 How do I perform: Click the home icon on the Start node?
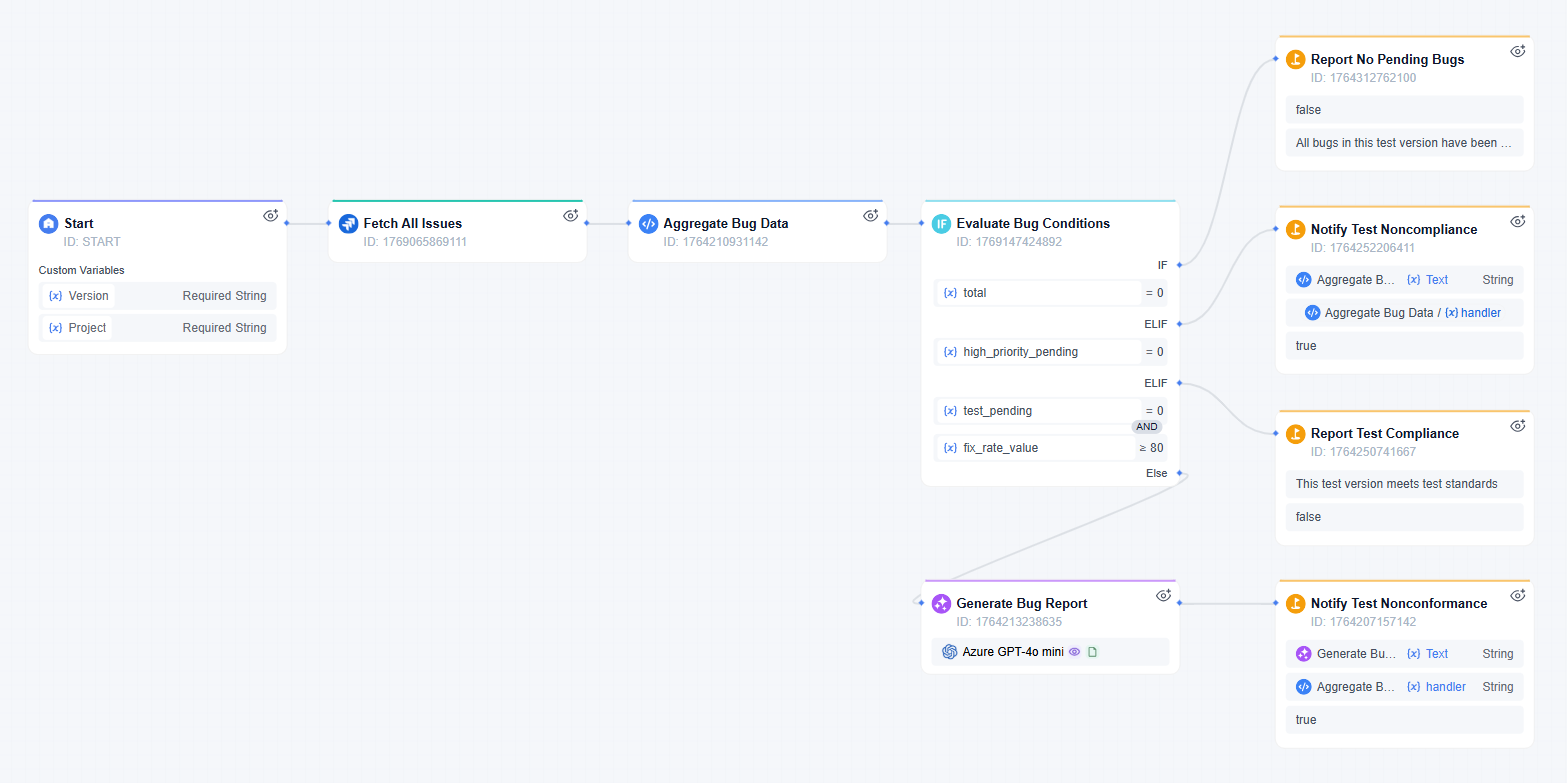tap(47, 223)
